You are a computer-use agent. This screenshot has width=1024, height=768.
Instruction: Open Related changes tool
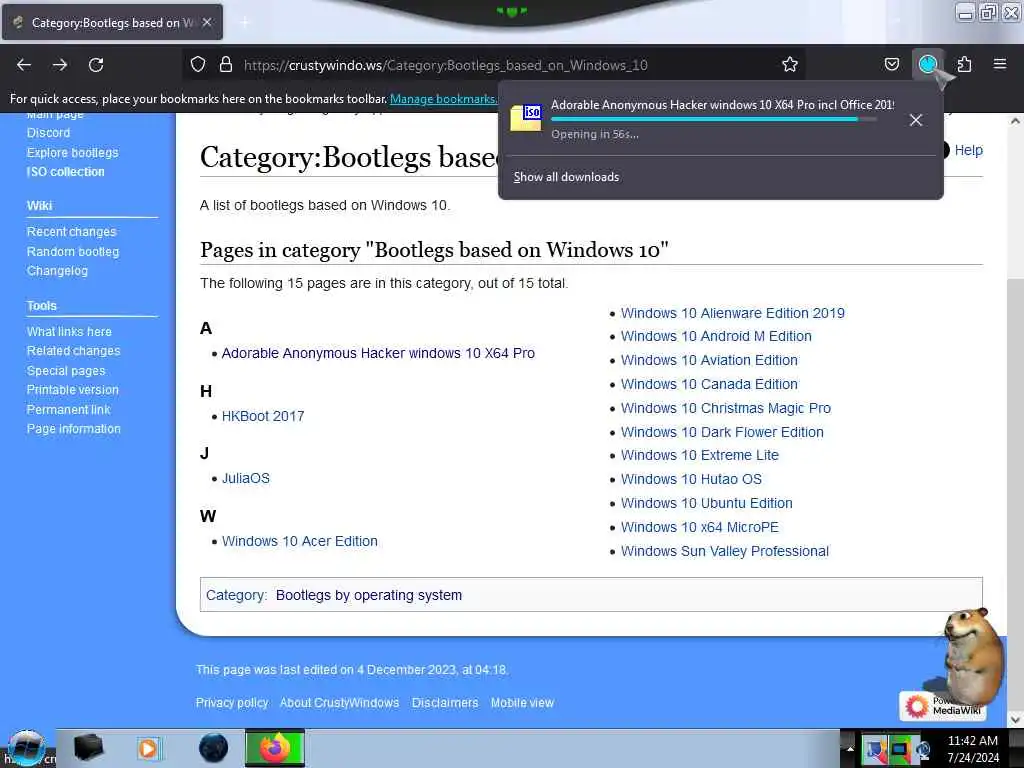point(74,351)
